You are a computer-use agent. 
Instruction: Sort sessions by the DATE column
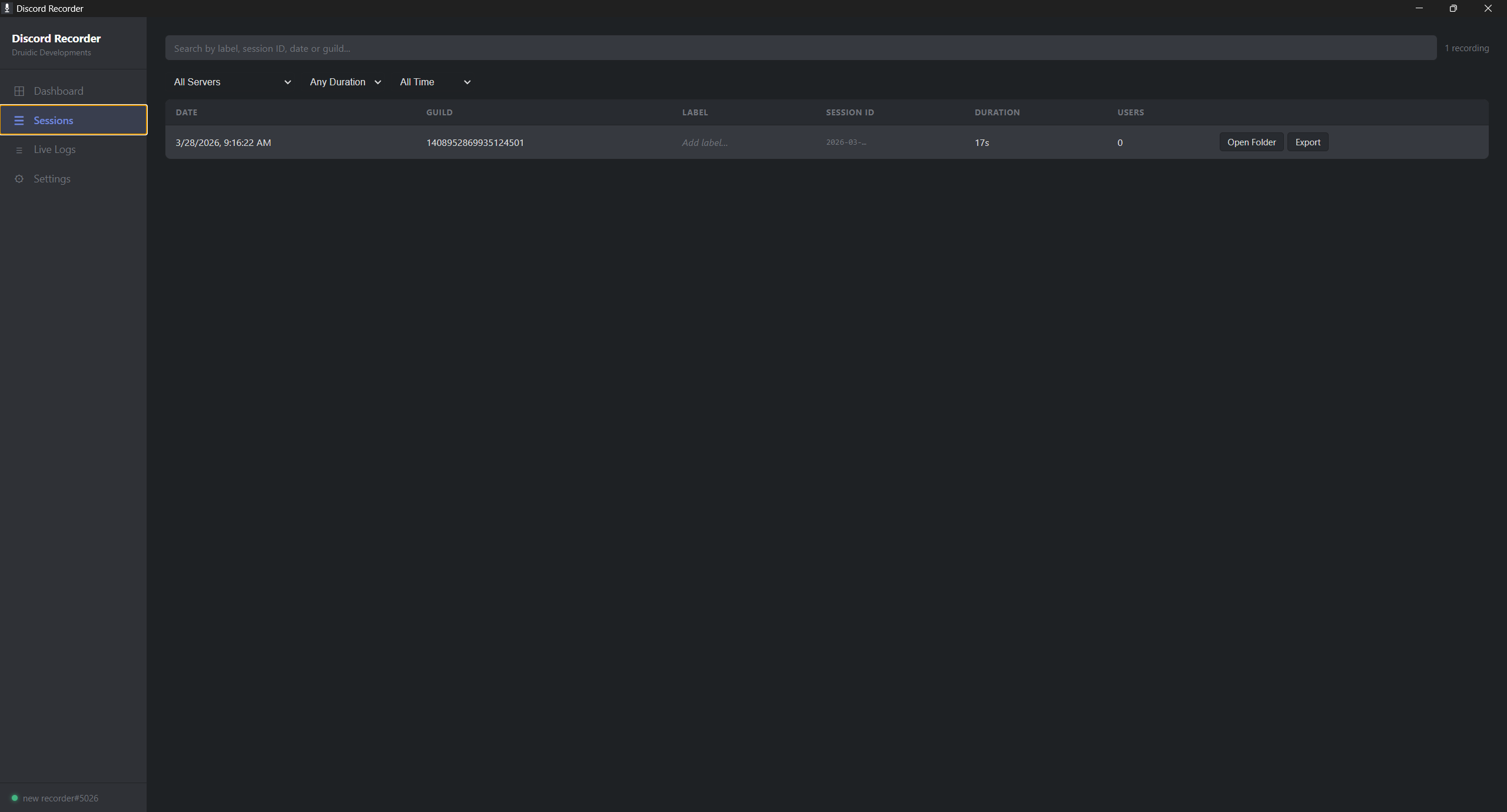point(187,112)
